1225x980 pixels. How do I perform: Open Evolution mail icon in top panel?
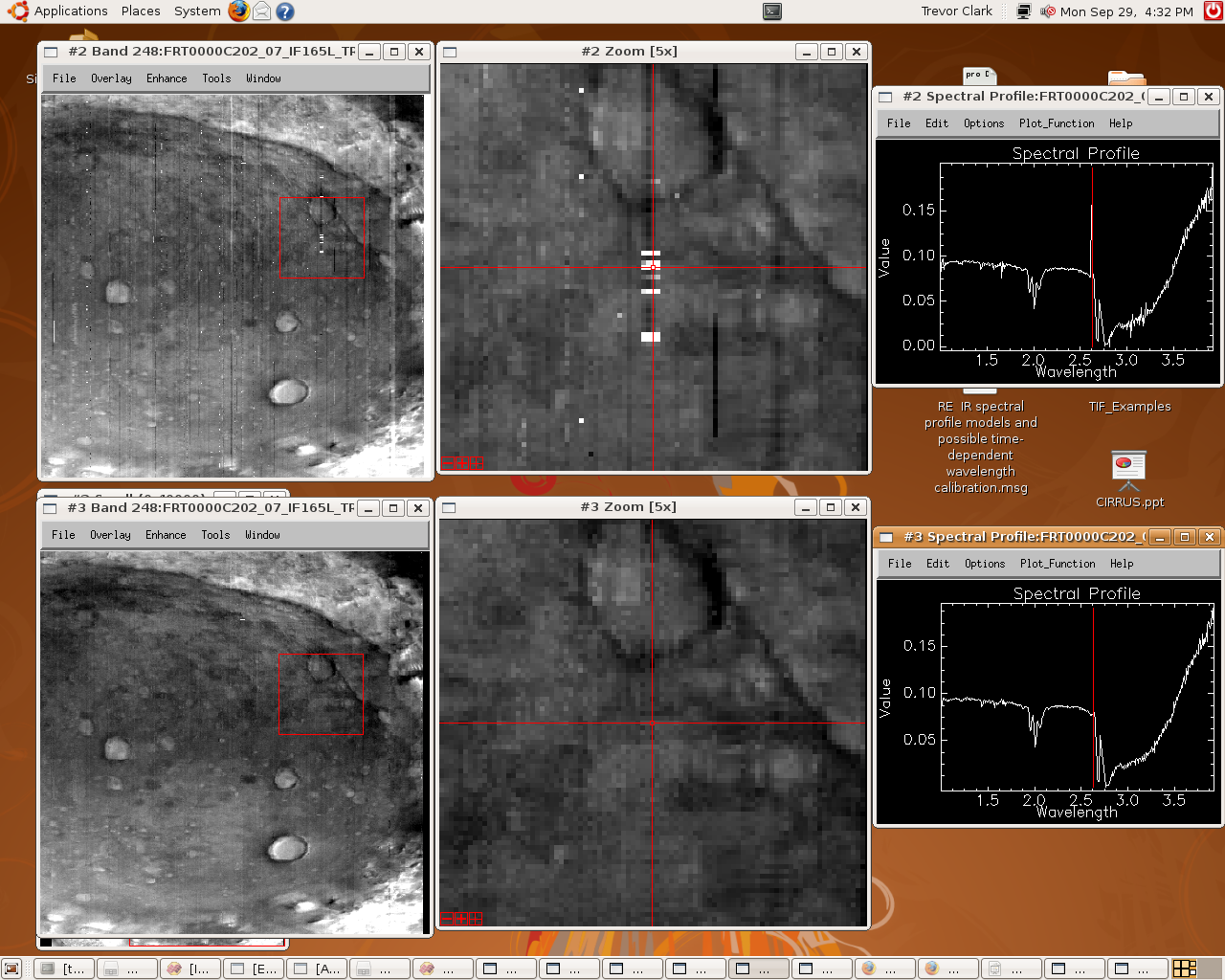click(x=261, y=11)
